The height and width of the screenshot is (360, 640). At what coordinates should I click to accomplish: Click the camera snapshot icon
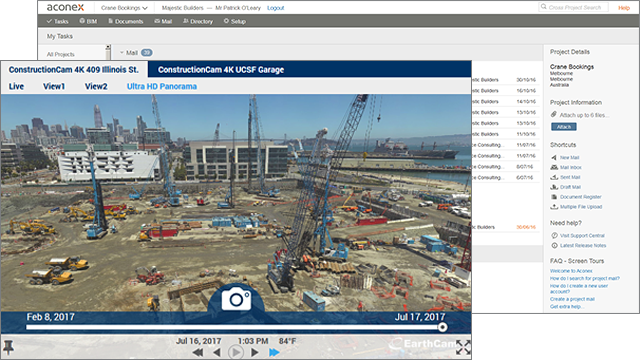(x=236, y=299)
